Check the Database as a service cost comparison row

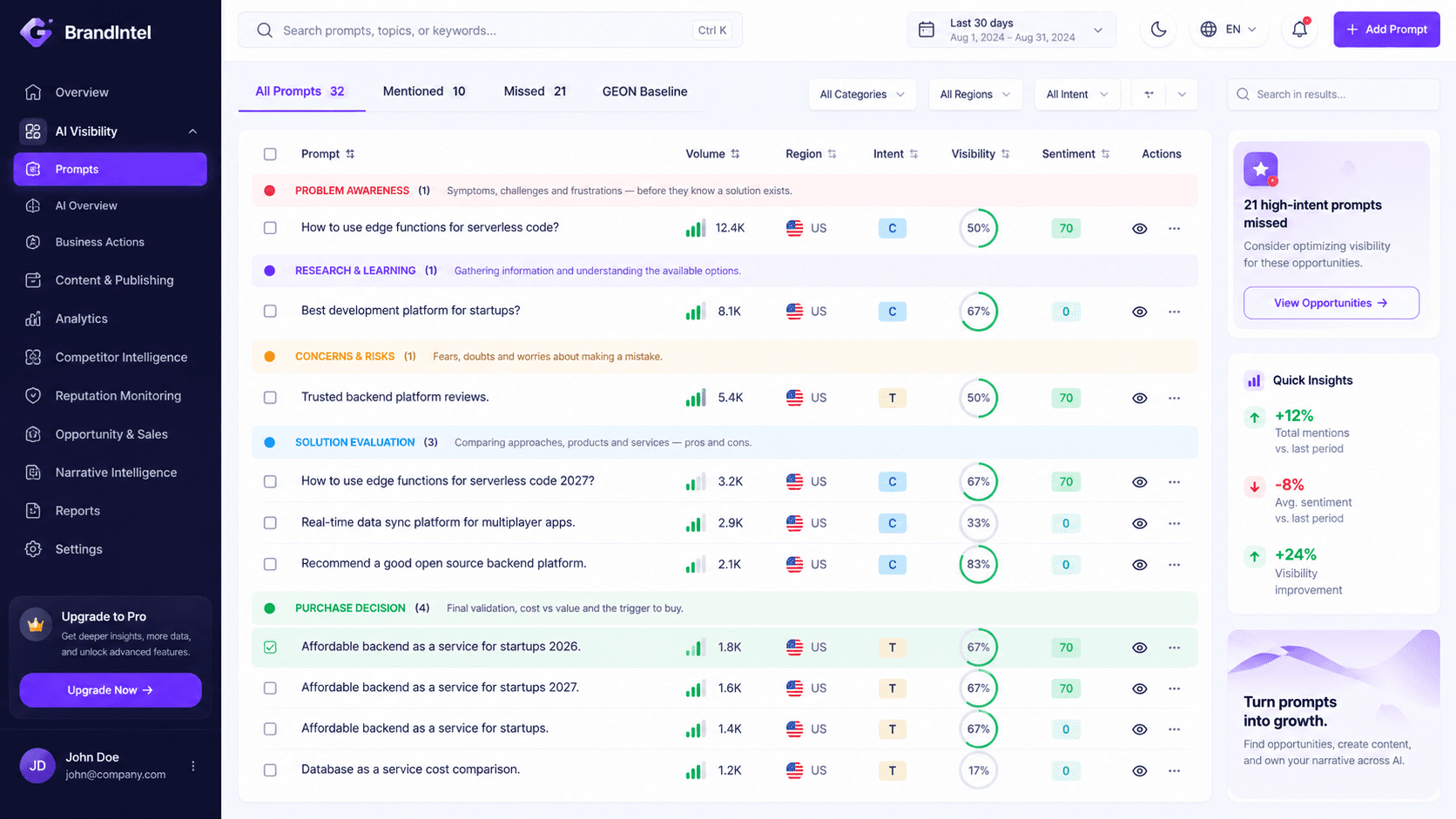270,770
